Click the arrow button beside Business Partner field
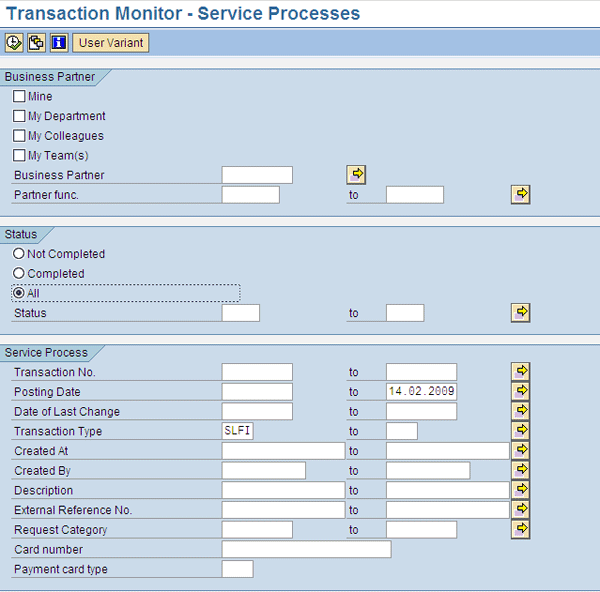This screenshot has height=592, width=600. pyautogui.click(x=356, y=175)
